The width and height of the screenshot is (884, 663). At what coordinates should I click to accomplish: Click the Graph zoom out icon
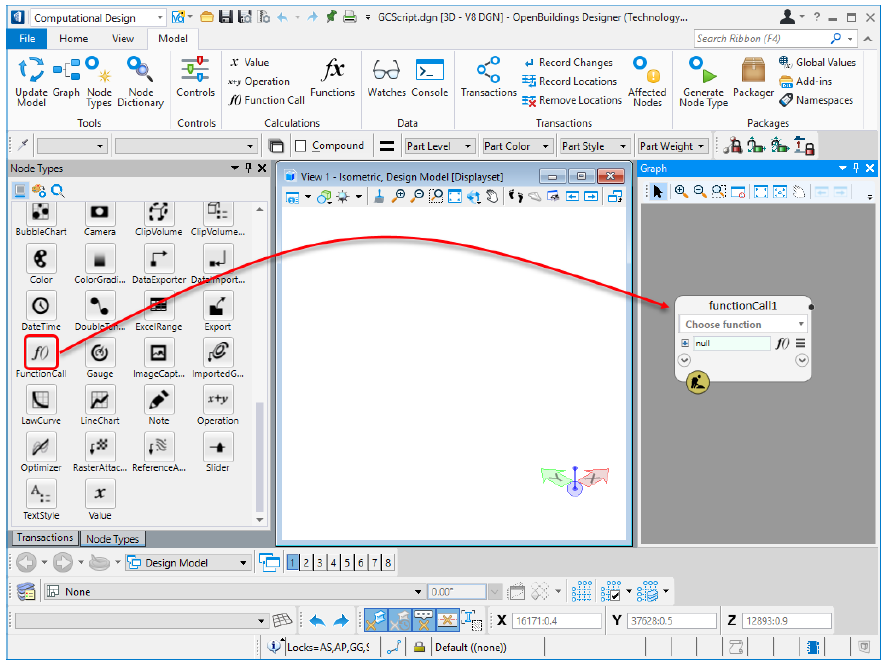(700, 192)
